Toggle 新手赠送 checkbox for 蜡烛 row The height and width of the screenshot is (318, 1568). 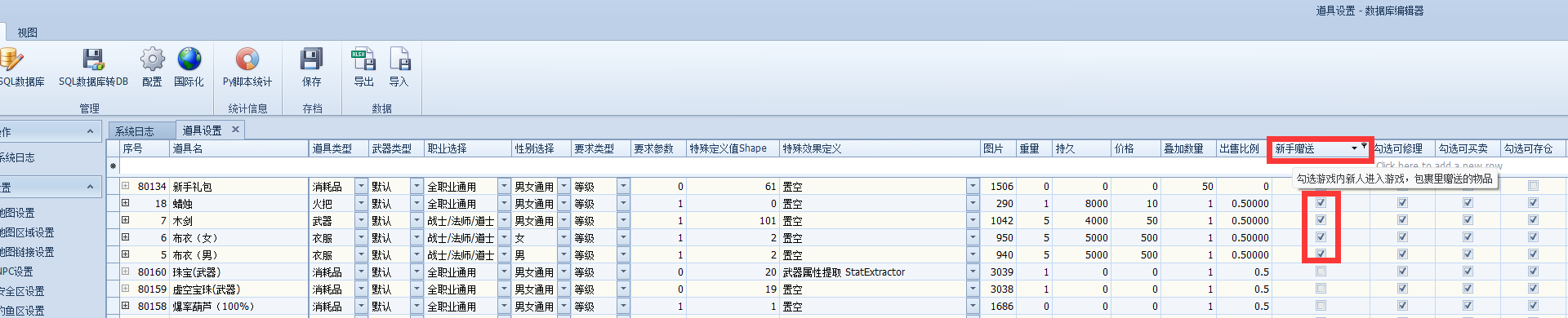point(1321,203)
